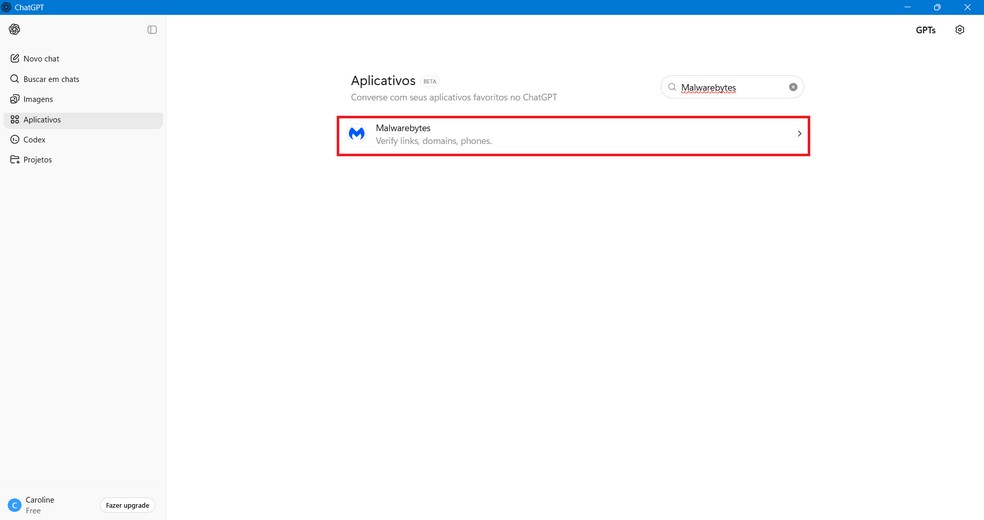
Task: Click the Caroline avatar circle
Action: [x=14, y=505]
